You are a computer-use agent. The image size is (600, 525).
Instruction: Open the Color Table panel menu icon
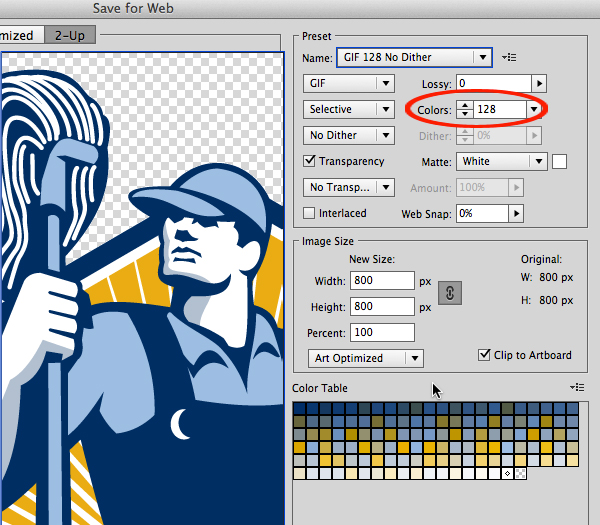coord(577,388)
